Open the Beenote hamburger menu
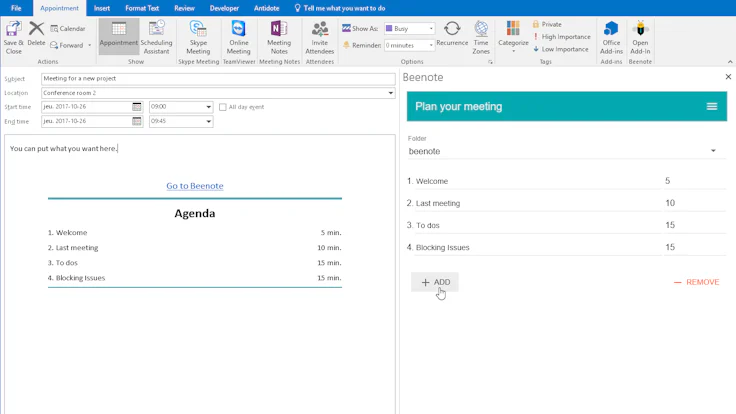Screen dimensions: 736x414 click(712, 107)
